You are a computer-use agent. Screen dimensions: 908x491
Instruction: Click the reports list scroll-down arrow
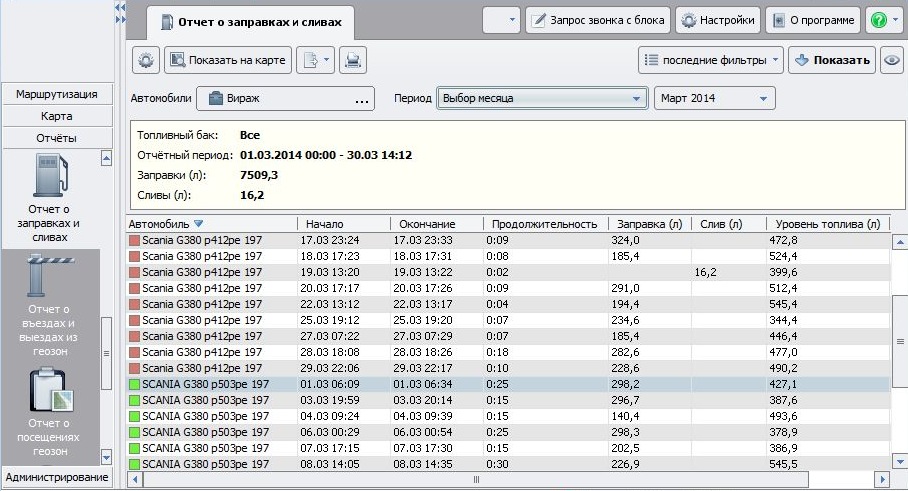(x=106, y=457)
